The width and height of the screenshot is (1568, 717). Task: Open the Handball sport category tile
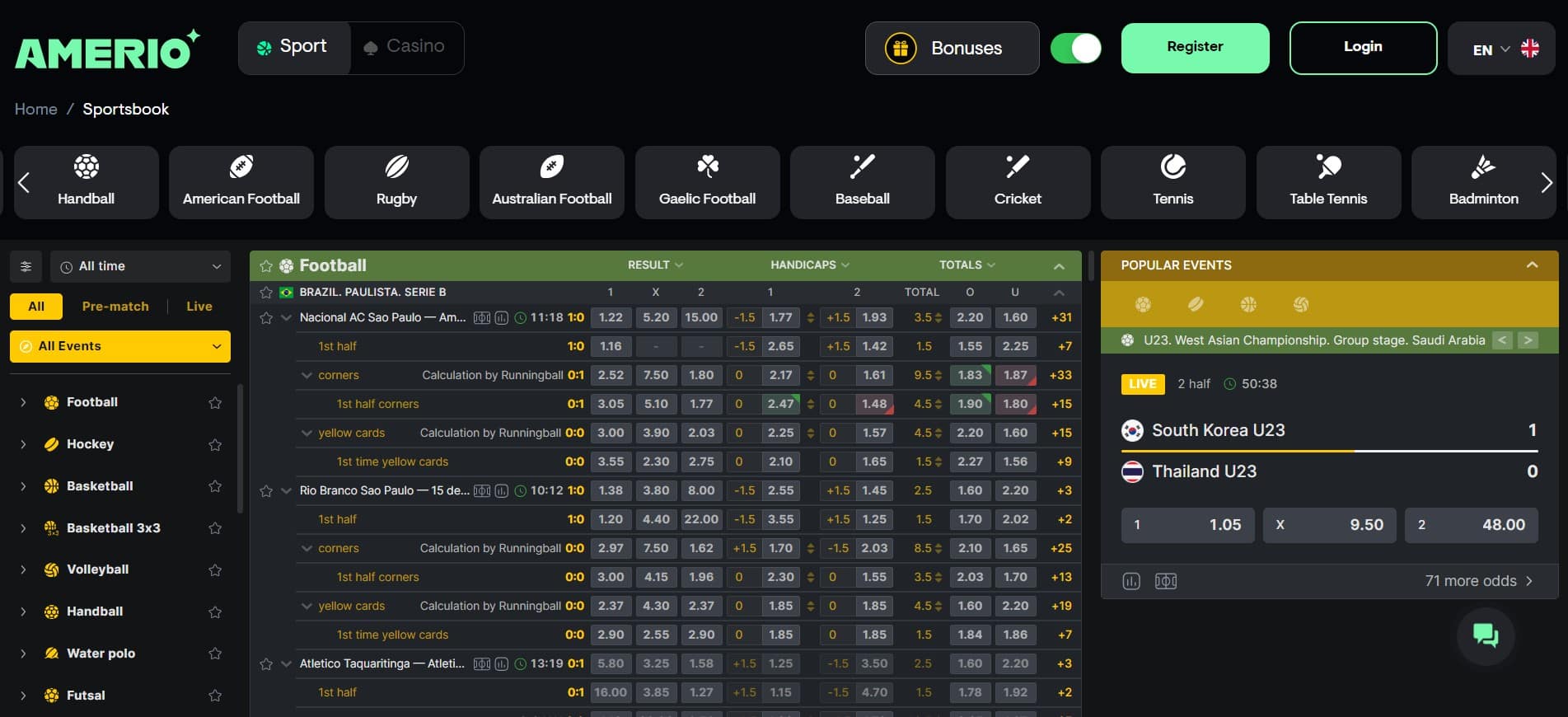click(x=87, y=182)
